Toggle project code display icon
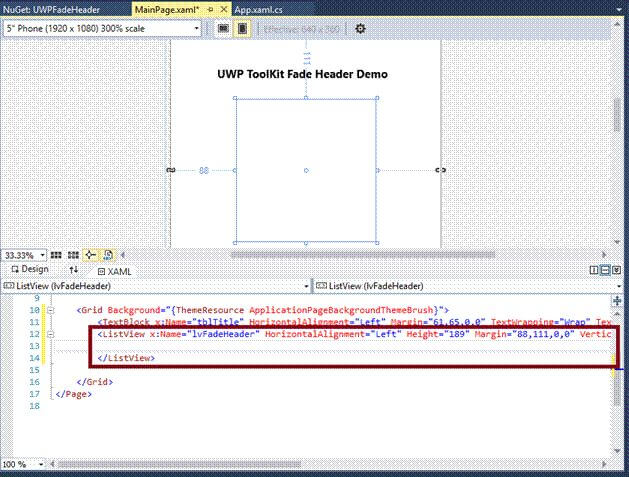Screen dimensions: 629x477 108,255
